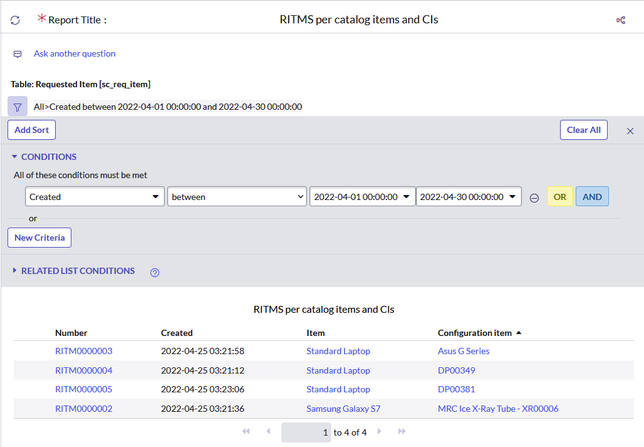
Task: Open the Asus G Series configuration item
Action: point(463,351)
